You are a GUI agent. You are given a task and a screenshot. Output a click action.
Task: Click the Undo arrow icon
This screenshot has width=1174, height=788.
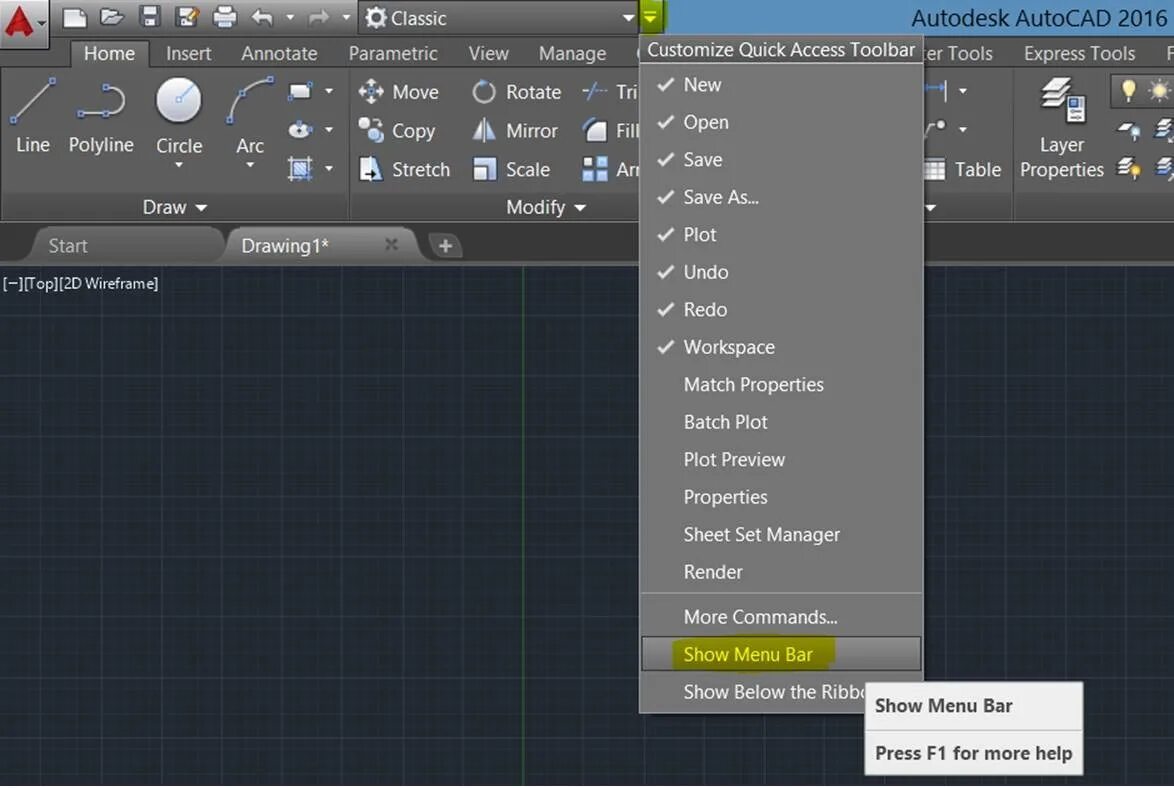(262, 16)
